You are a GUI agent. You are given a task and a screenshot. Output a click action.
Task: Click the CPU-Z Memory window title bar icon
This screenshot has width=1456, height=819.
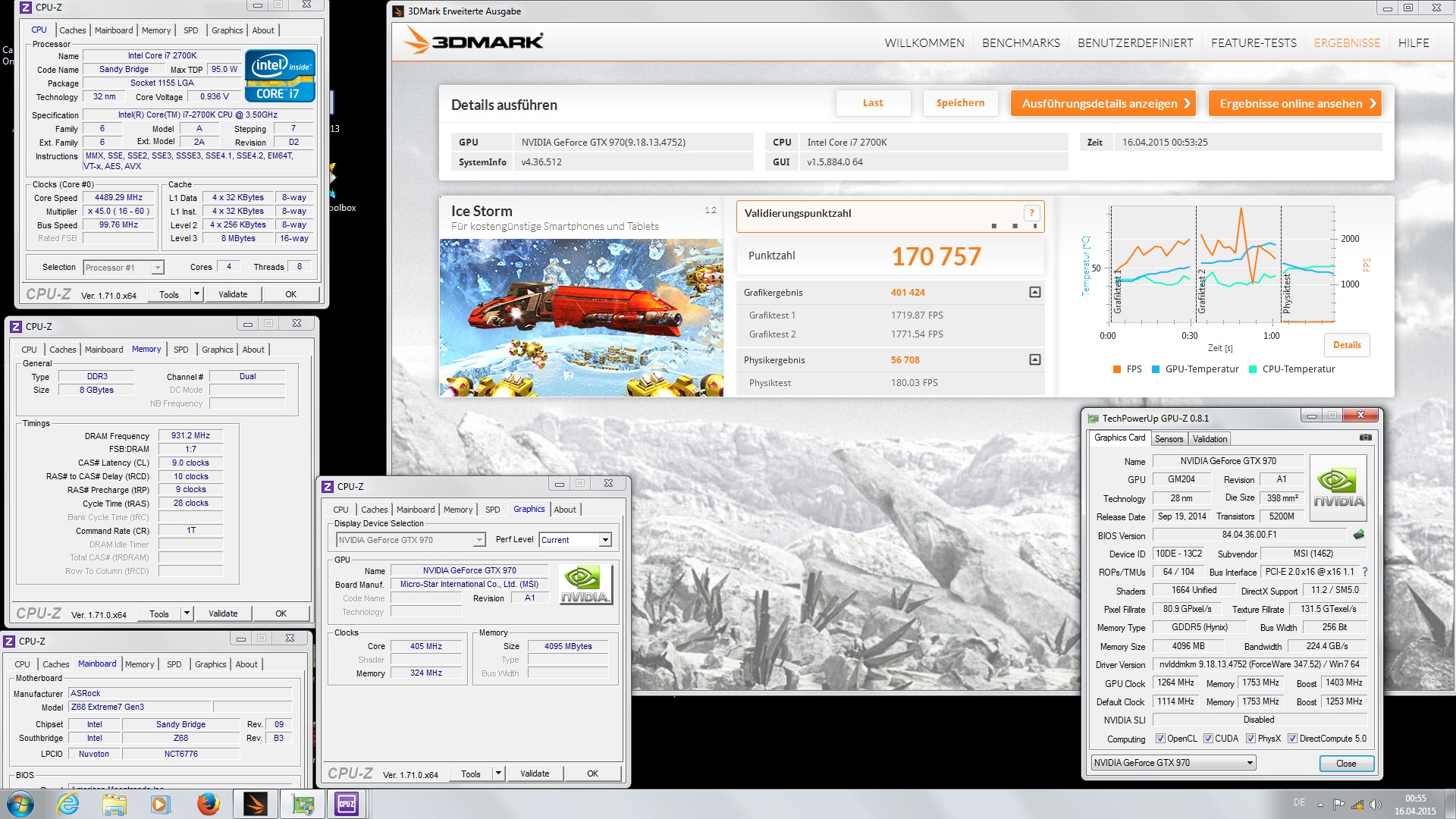[x=16, y=326]
